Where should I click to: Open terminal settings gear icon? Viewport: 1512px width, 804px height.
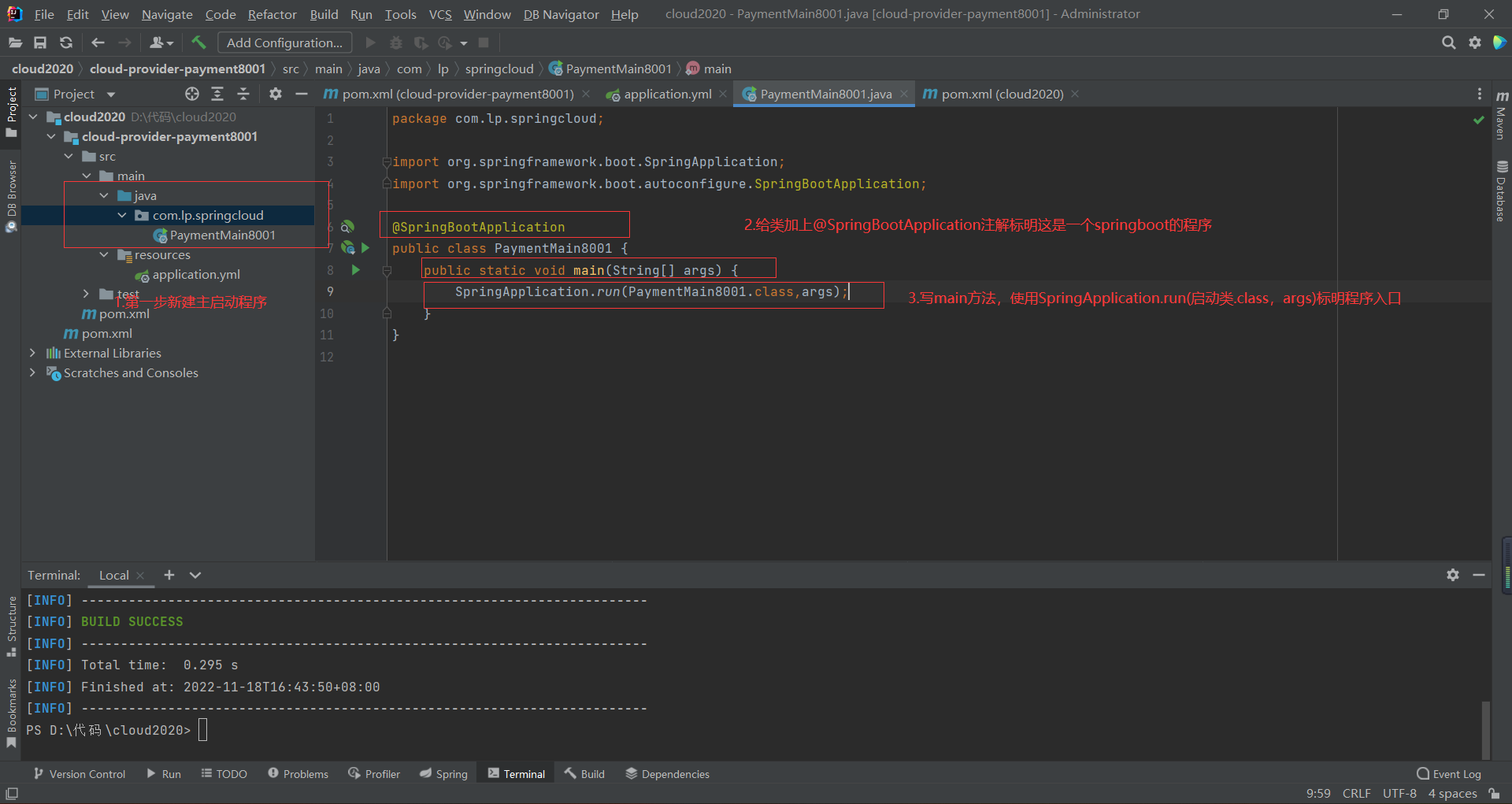point(1453,575)
